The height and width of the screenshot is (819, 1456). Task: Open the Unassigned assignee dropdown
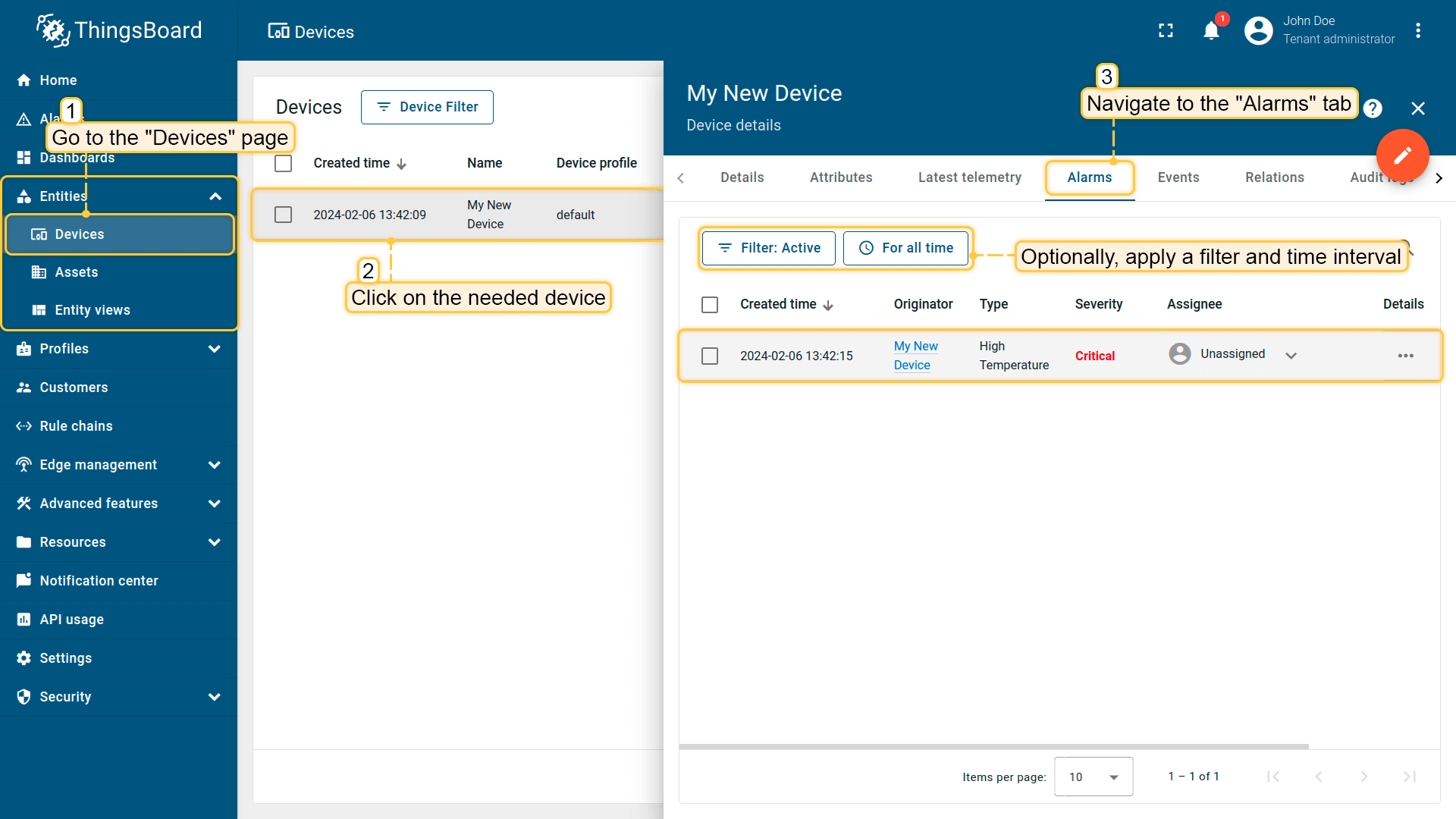[1291, 356]
